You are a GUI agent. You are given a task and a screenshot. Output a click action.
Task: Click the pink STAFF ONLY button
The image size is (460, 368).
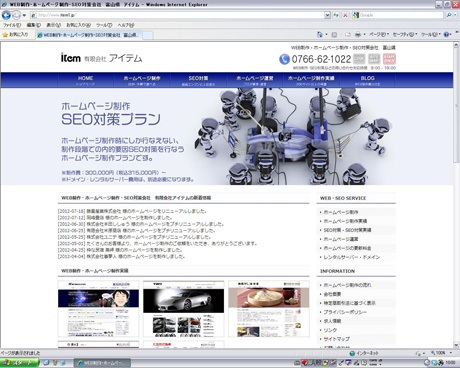tap(389, 59)
